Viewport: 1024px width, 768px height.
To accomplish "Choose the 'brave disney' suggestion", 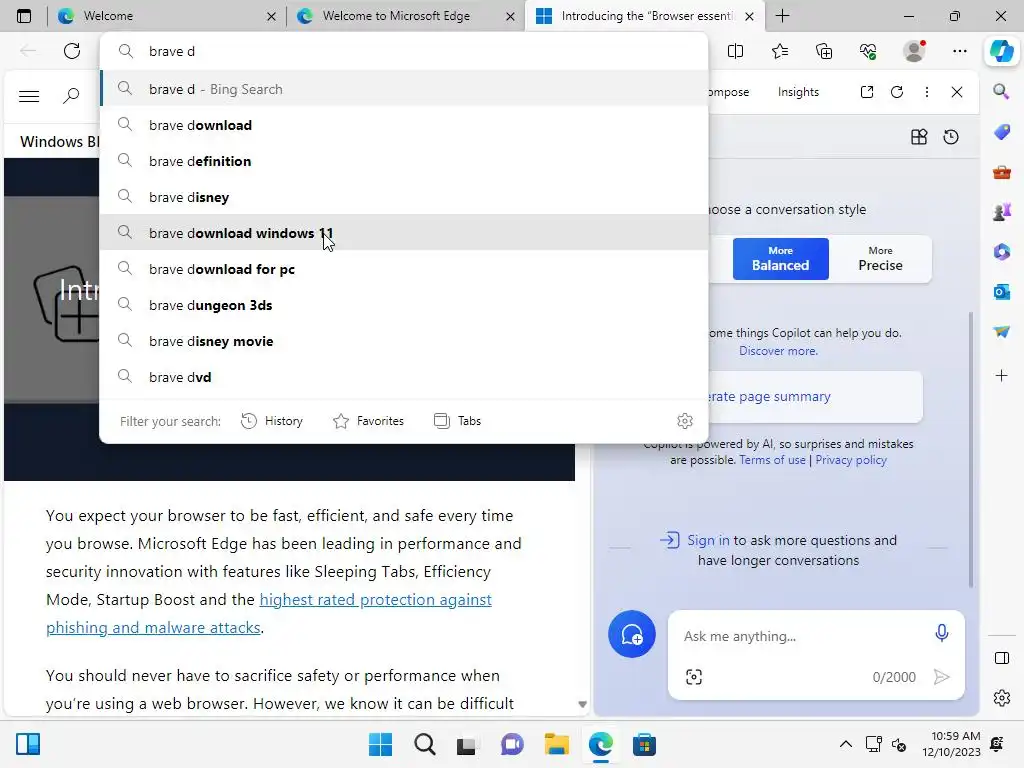I will point(404,197).
